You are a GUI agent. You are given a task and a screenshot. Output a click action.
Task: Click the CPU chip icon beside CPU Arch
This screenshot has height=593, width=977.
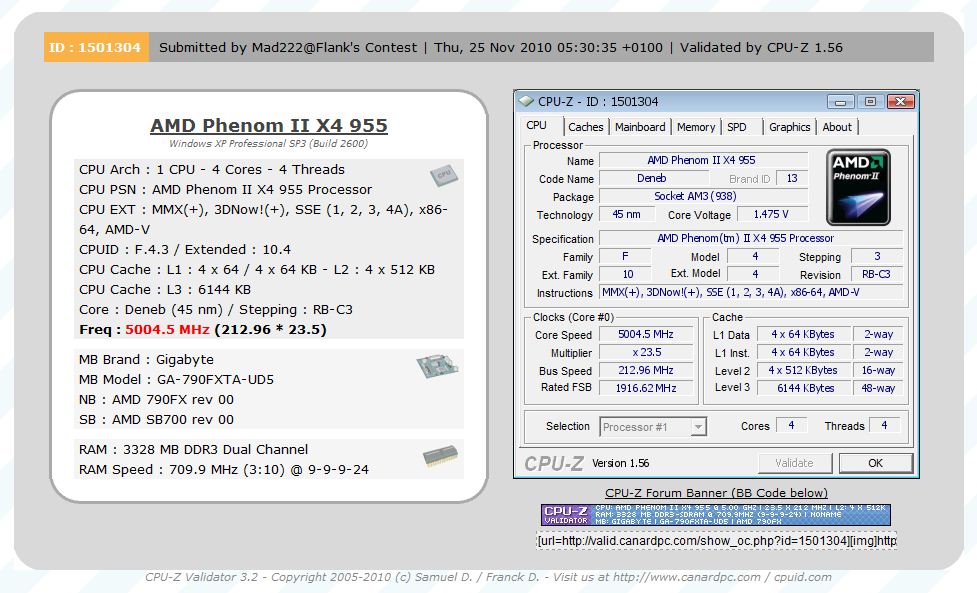click(x=444, y=175)
